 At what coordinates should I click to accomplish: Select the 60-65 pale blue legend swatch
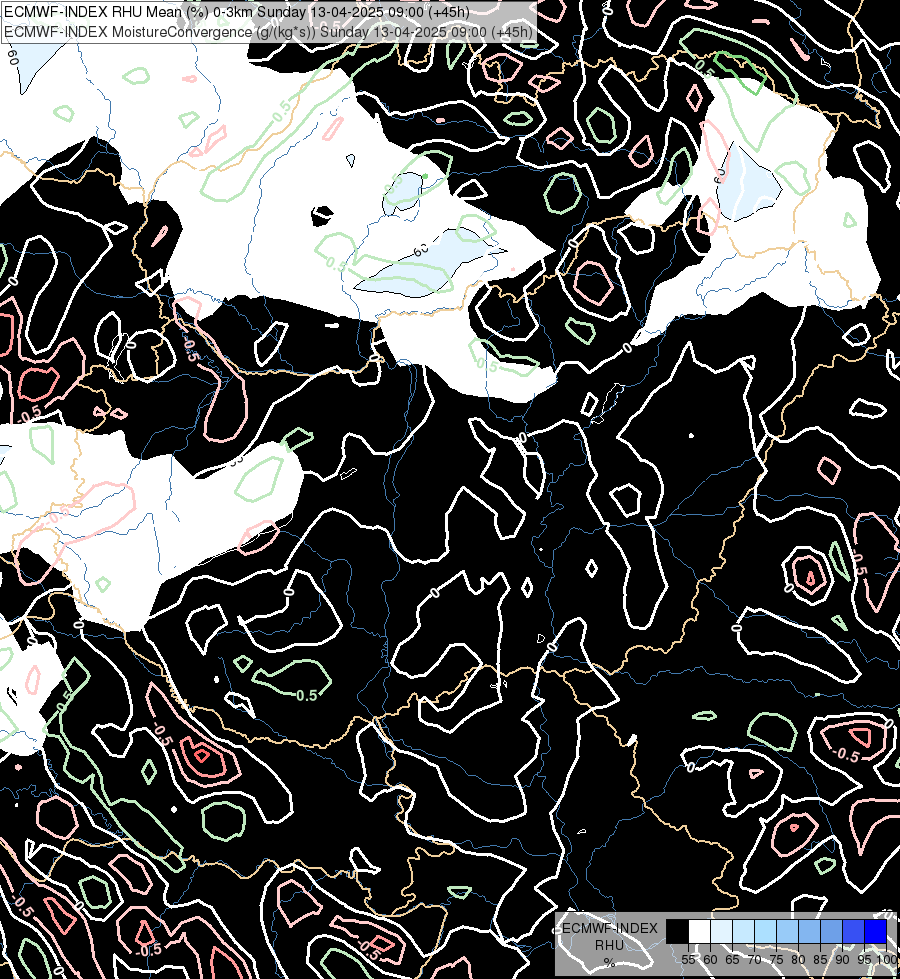tap(721, 931)
